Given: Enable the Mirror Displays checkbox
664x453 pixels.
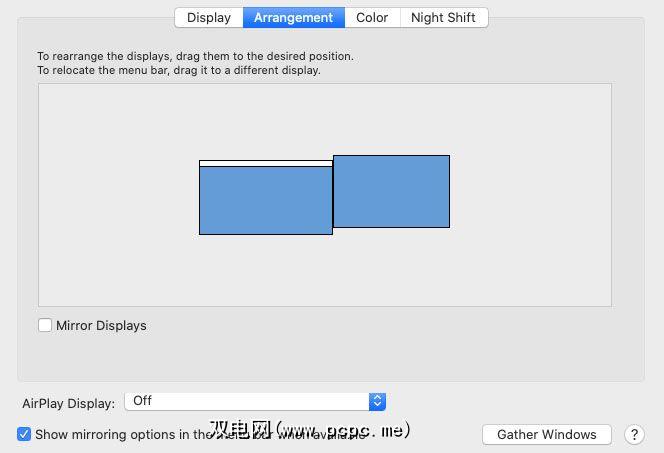Looking at the screenshot, I should tap(45, 325).
